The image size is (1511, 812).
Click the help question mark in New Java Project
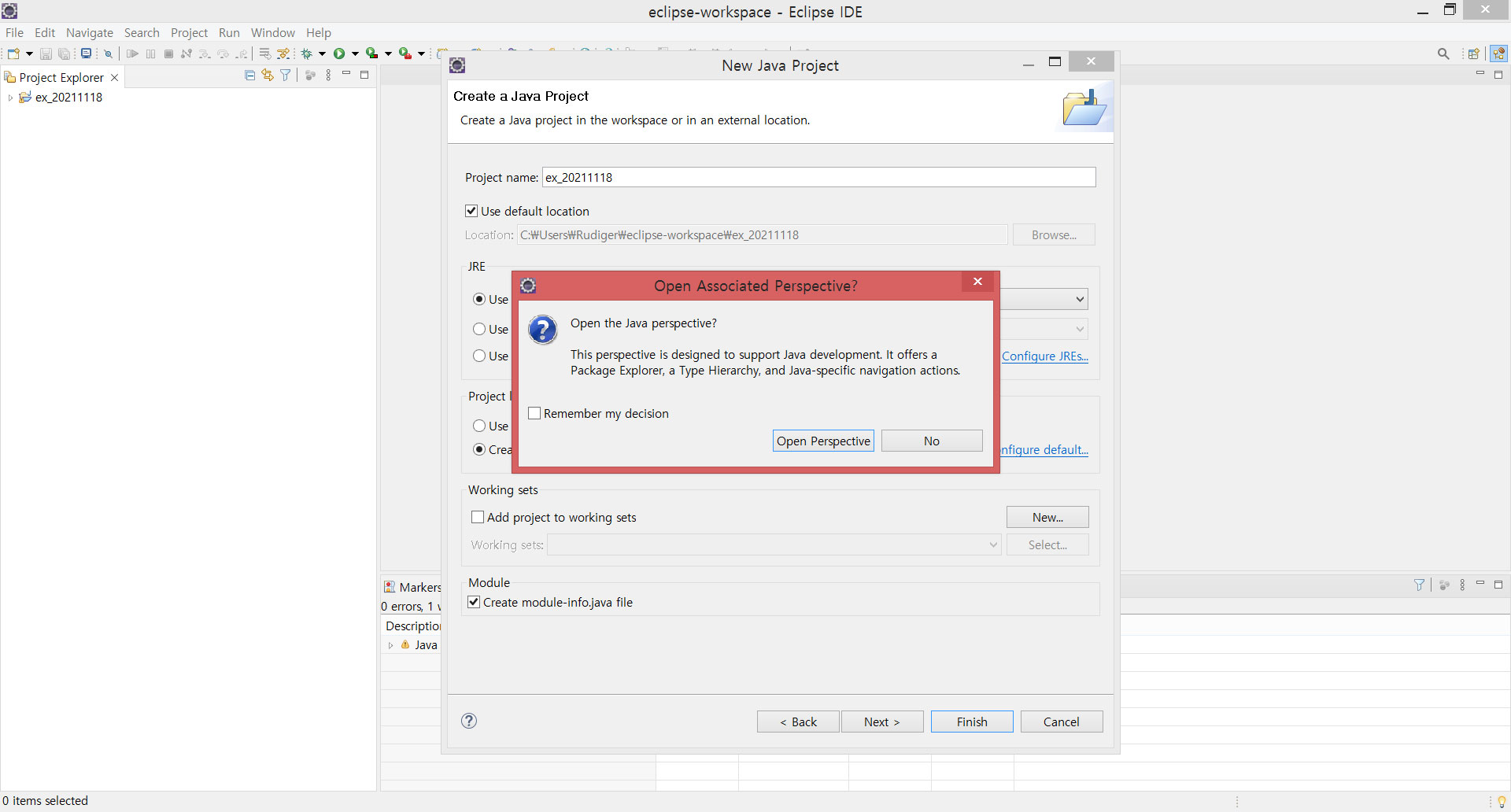[469, 721]
